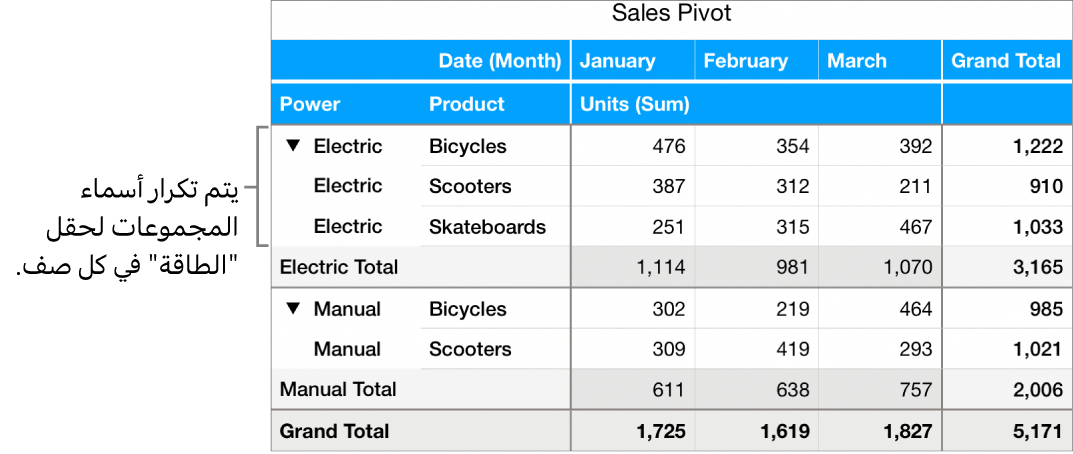The height and width of the screenshot is (454, 1073).
Task: Collapse the Electric group disclosure triangle
Action: point(293,146)
